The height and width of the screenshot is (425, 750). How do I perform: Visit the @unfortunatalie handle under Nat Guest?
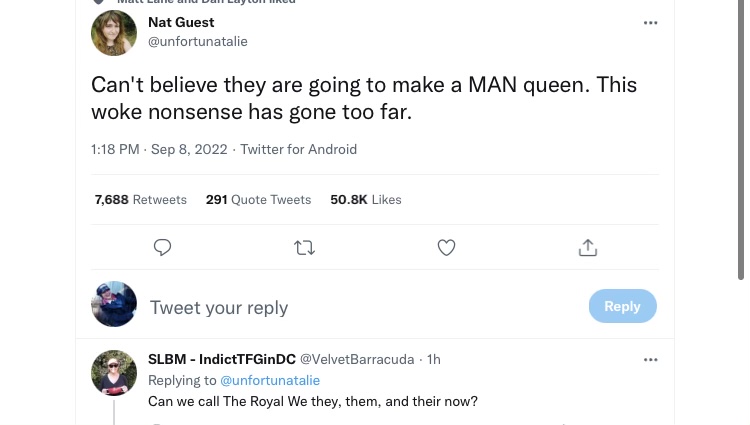click(x=198, y=41)
